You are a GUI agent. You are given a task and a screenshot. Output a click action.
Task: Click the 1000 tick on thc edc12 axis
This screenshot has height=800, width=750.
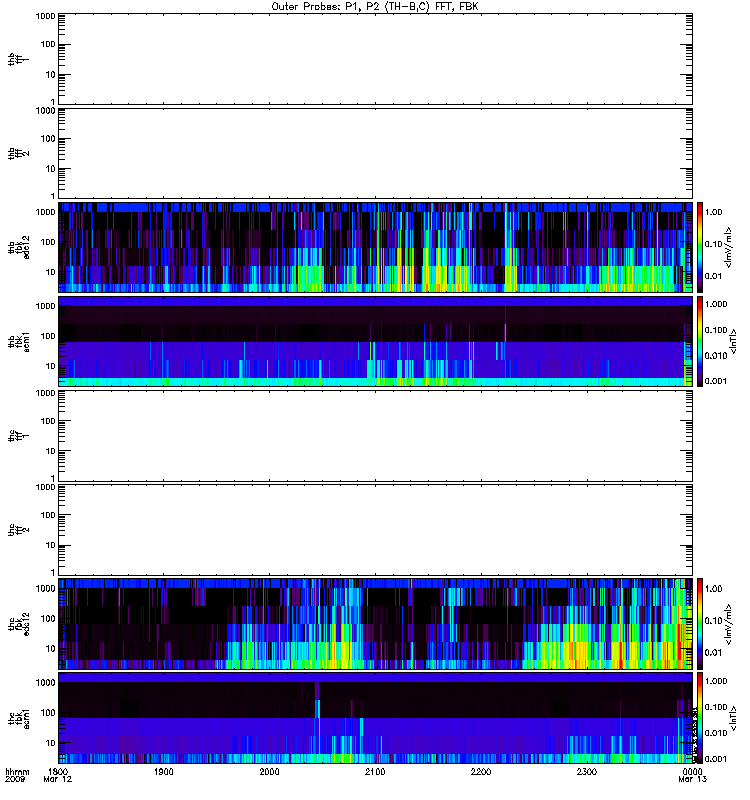(45, 588)
